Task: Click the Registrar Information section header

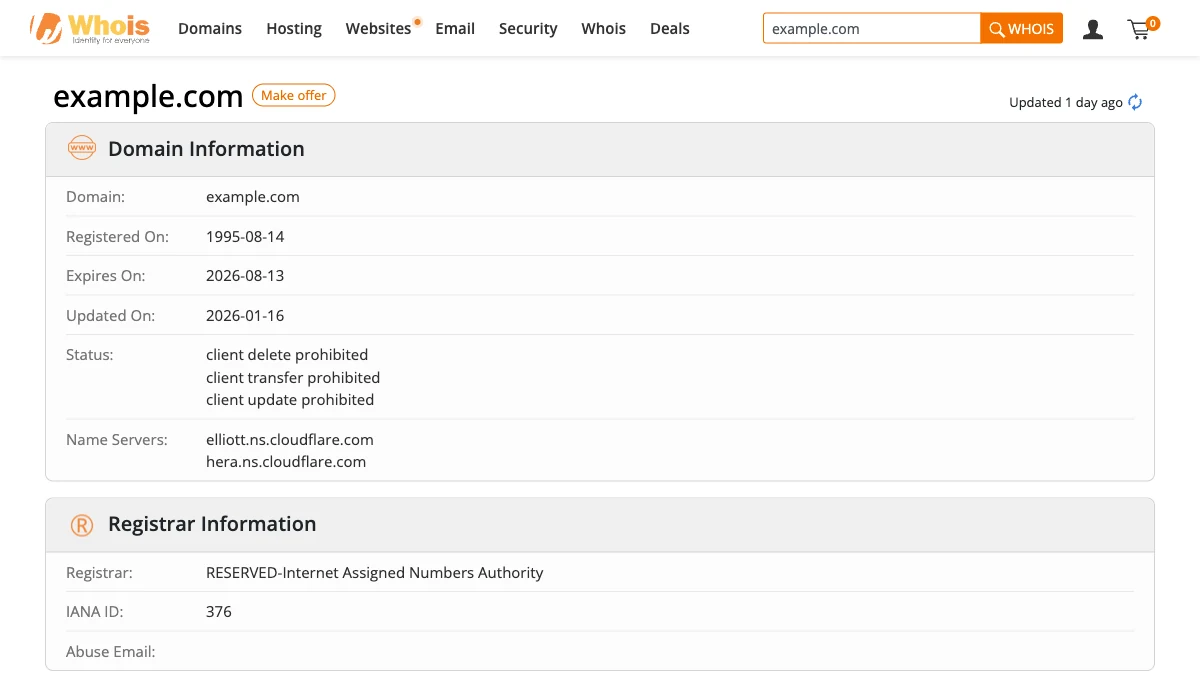Action: [x=600, y=525]
